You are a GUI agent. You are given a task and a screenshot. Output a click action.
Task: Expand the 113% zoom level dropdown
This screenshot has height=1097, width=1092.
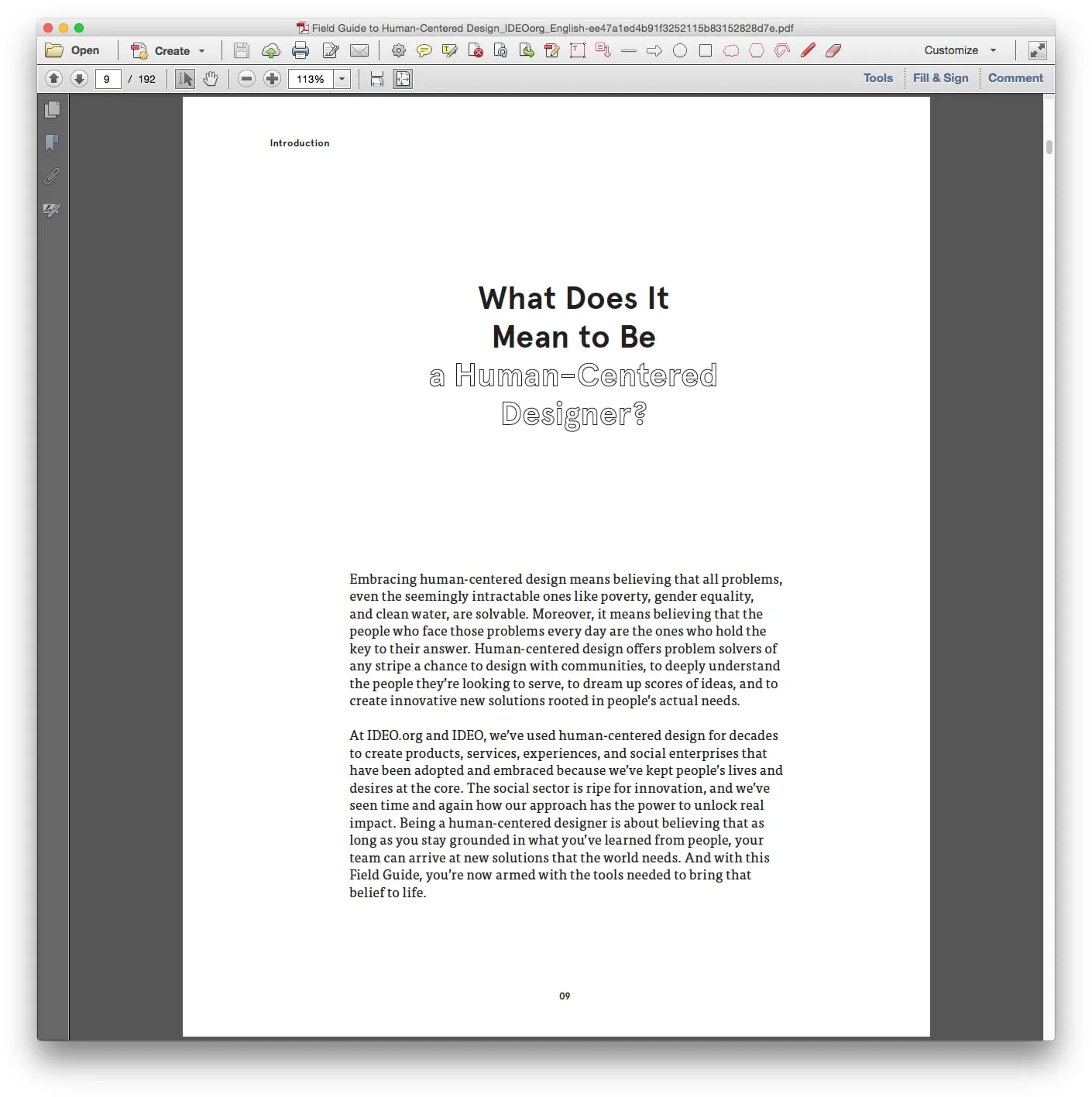click(x=342, y=79)
